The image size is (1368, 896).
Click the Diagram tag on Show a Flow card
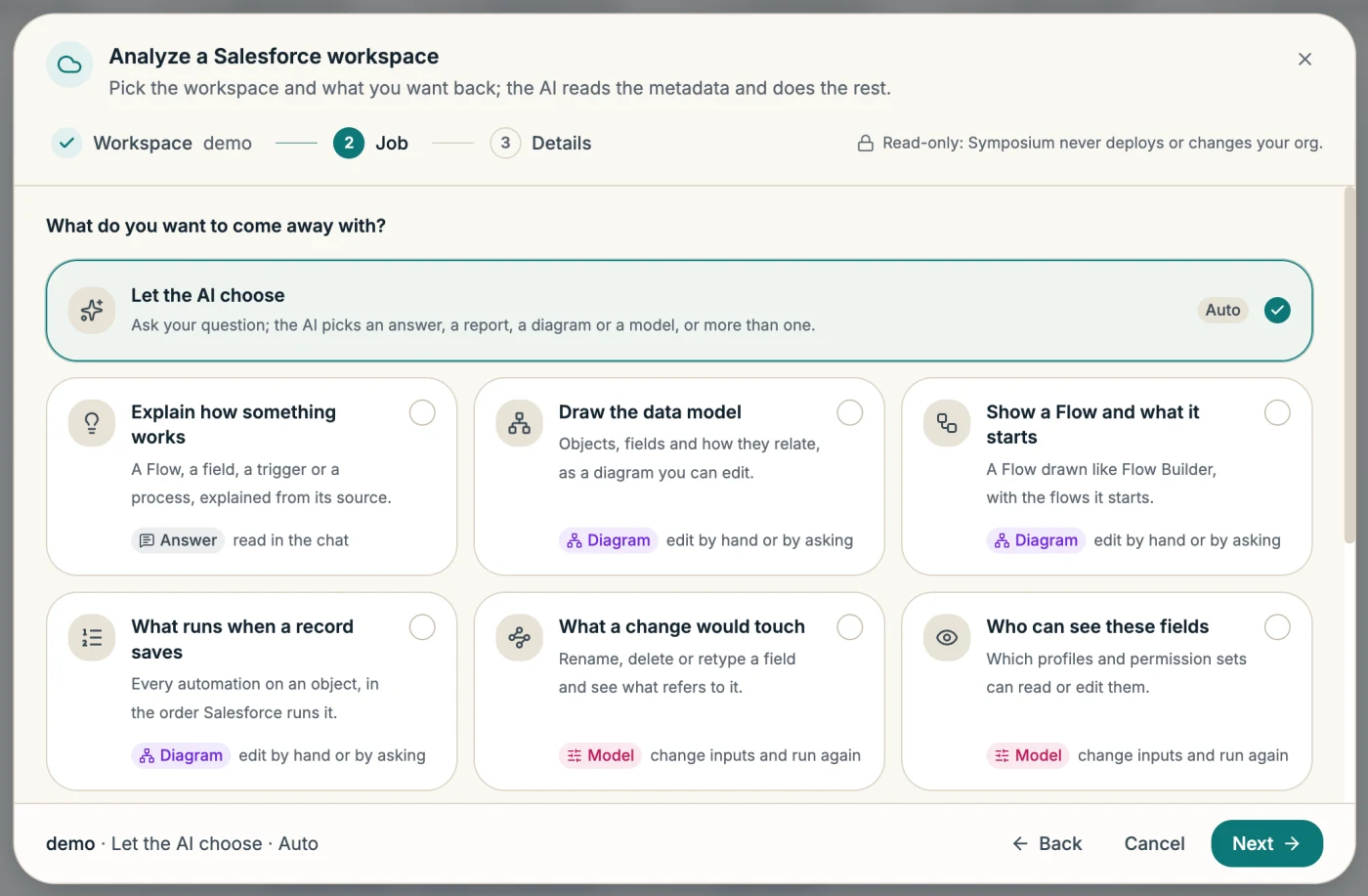[1036, 540]
